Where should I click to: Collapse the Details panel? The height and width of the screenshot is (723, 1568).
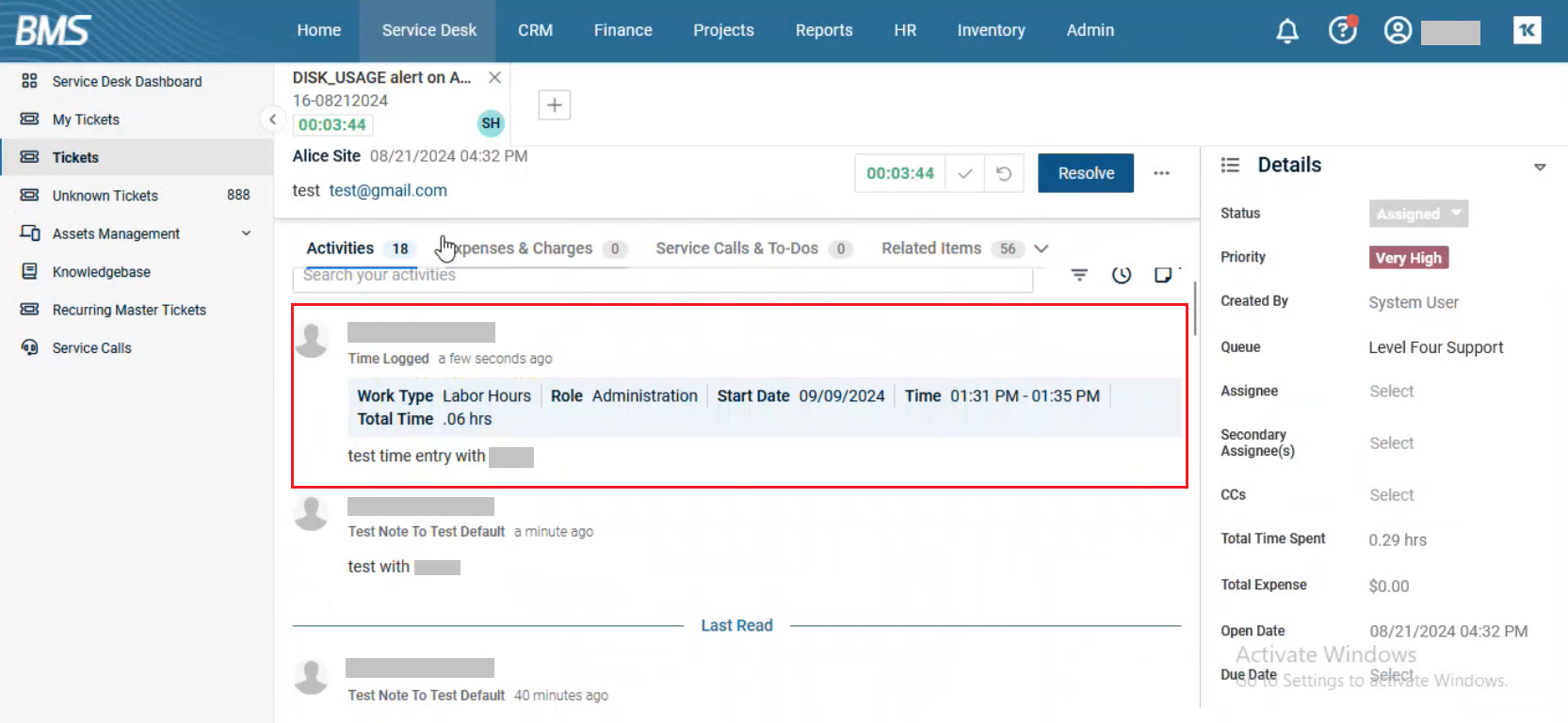[x=1540, y=167]
